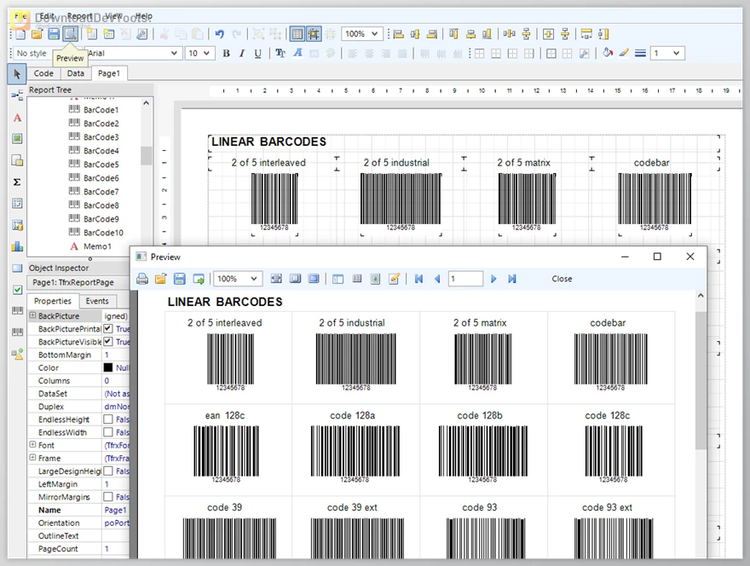Apply Underline formatting
Image resolution: width=750 pixels, height=566 pixels.
(258, 53)
